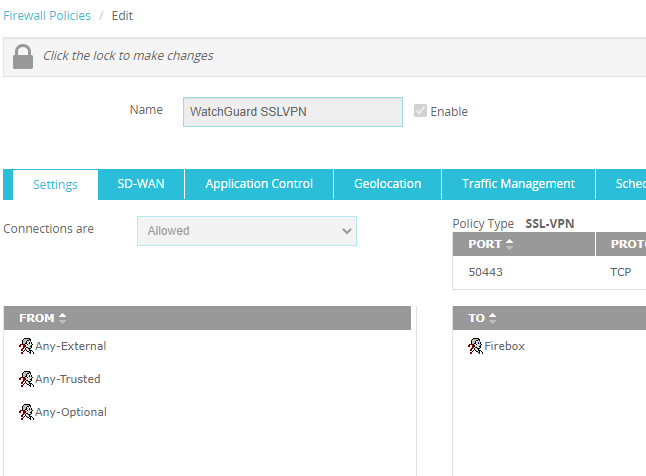Click the lock icon to make changes

(x=23, y=56)
